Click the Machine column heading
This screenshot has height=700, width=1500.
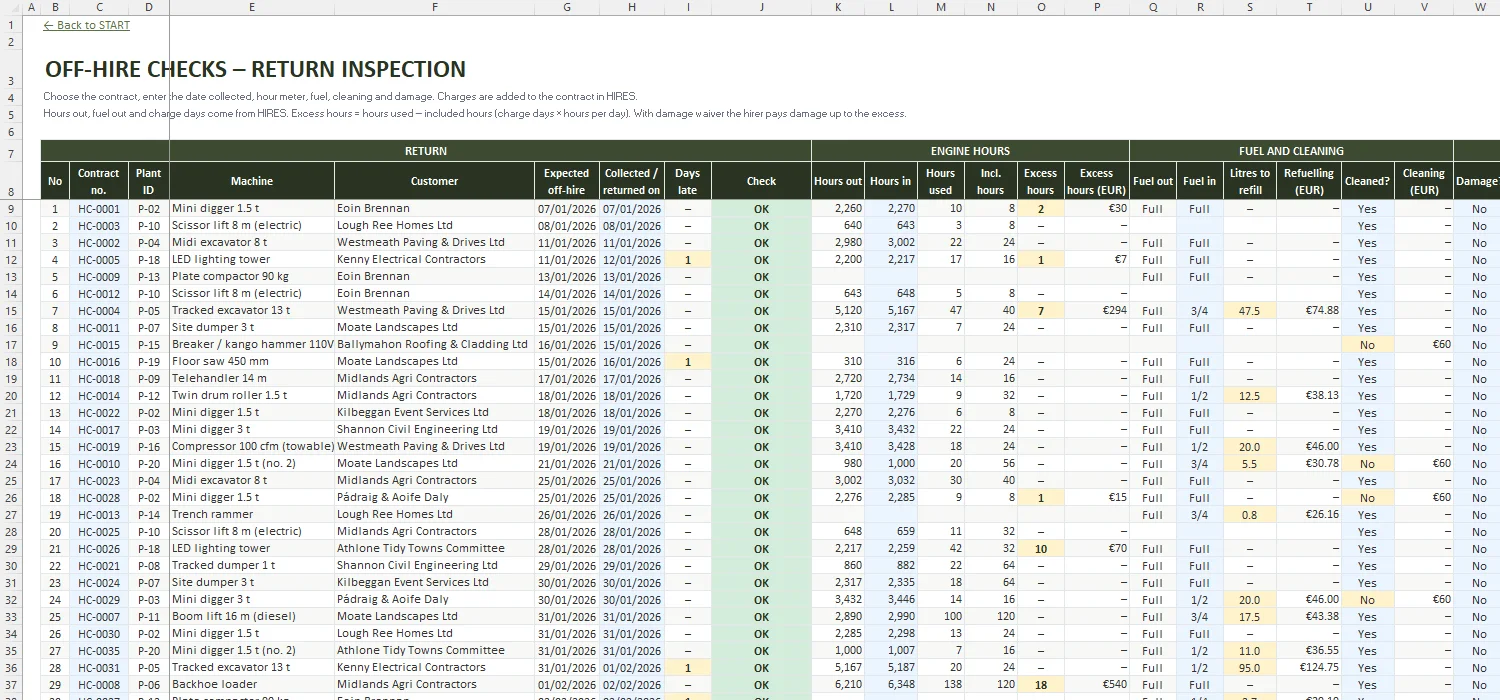pyautogui.click(x=252, y=181)
